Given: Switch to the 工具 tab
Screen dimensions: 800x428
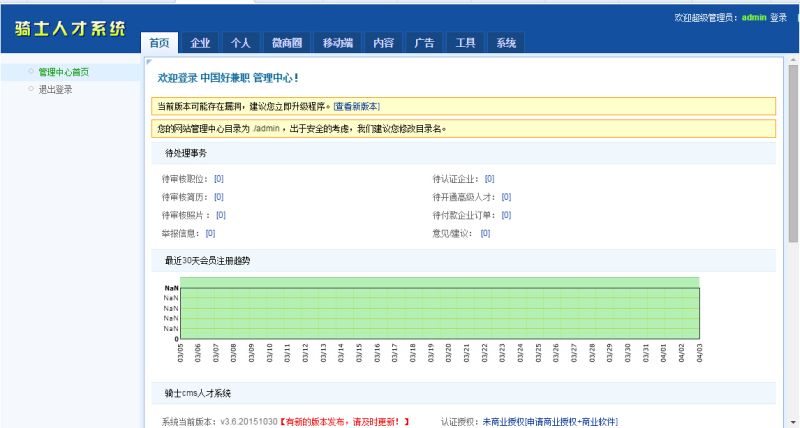Looking at the screenshot, I should (x=465, y=43).
